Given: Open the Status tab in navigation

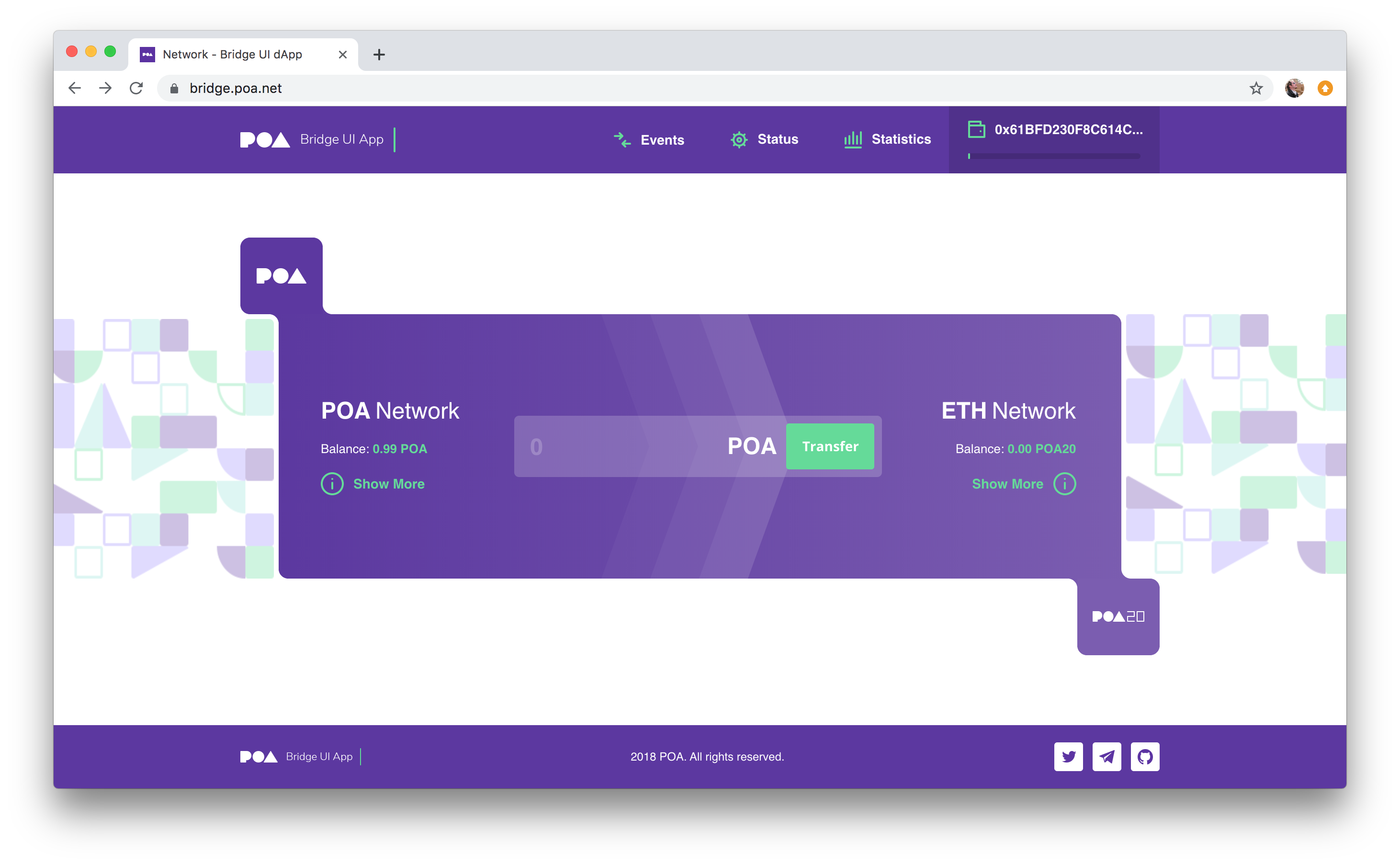Looking at the screenshot, I should [x=778, y=139].
